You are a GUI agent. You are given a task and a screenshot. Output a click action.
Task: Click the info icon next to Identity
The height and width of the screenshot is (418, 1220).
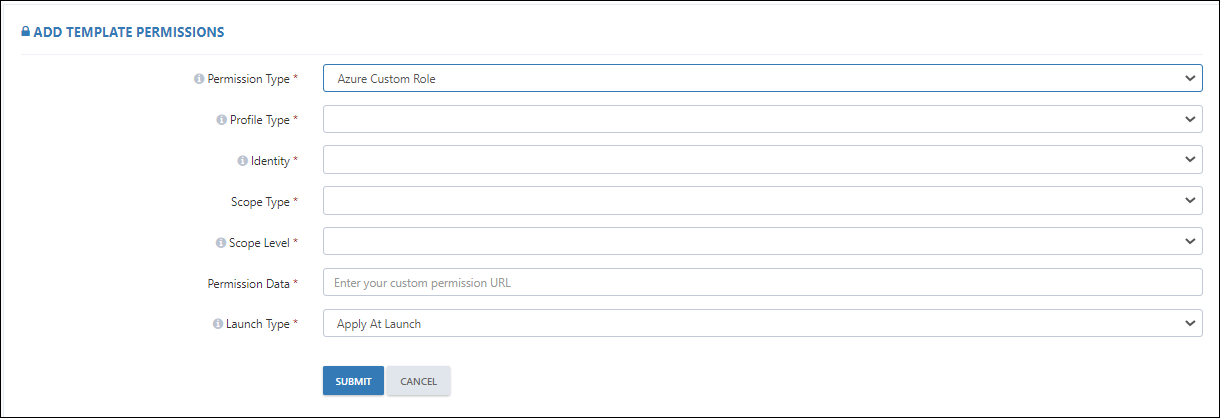click(x=242, y=161)
